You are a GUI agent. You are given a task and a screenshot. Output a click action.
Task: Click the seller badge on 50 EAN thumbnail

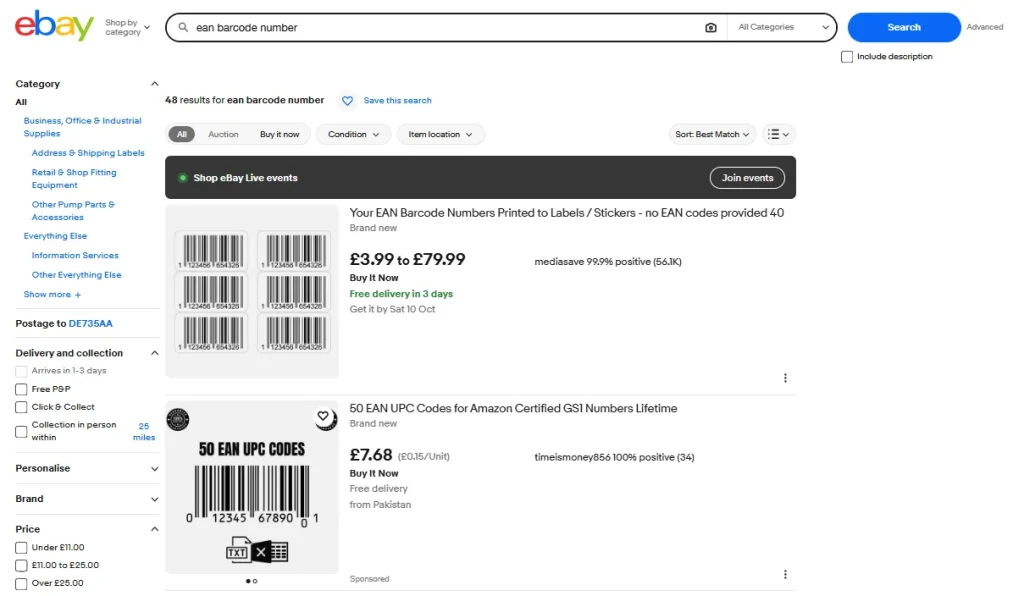[x=178, y=419]
